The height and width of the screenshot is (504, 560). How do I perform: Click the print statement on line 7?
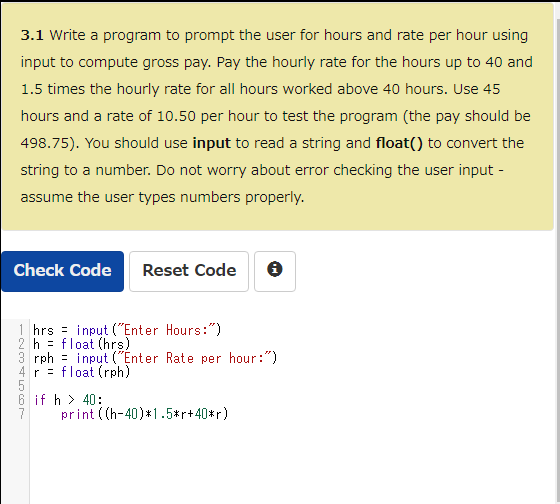(x=144, y=414)
